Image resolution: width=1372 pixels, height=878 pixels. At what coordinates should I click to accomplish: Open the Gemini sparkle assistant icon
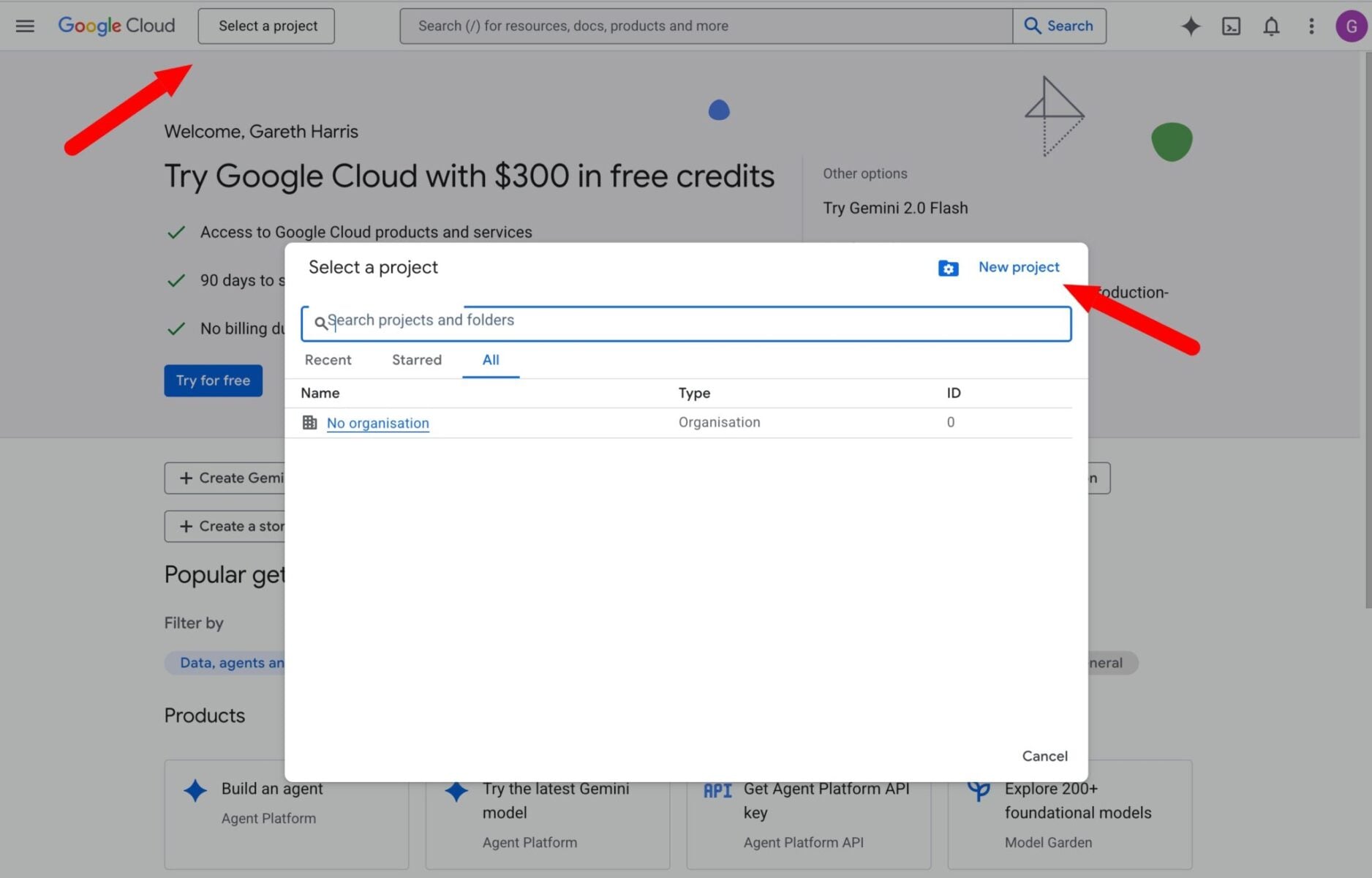[x=1191, y=26]
